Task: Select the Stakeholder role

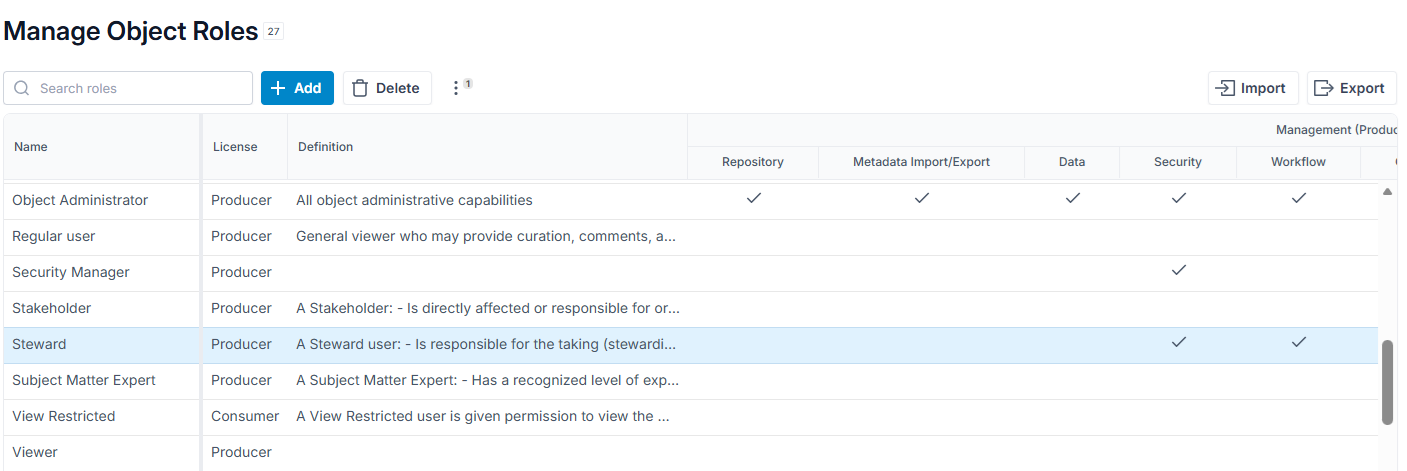Action: (52, 308)
